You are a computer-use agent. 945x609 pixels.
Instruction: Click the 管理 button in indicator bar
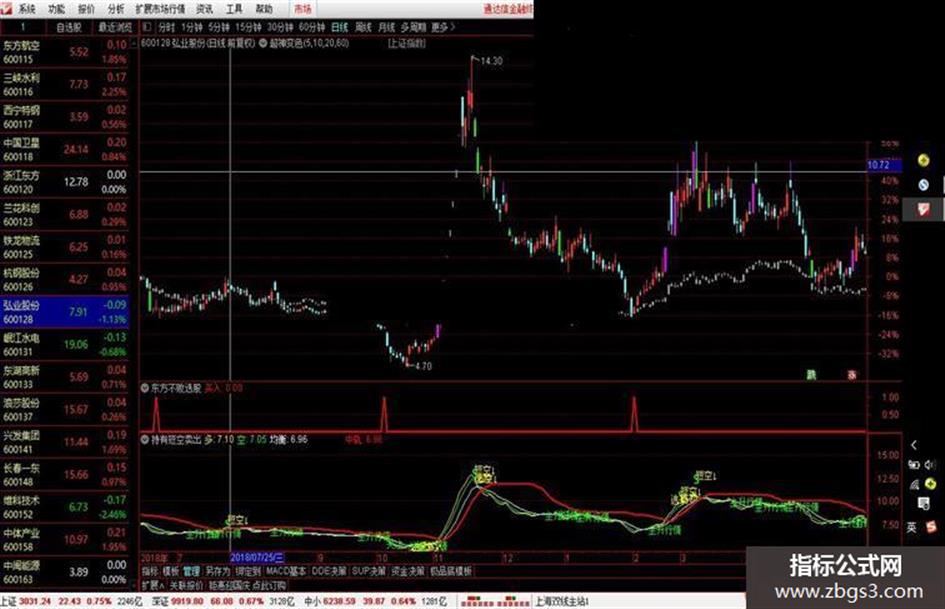click(x=192, y=570)
